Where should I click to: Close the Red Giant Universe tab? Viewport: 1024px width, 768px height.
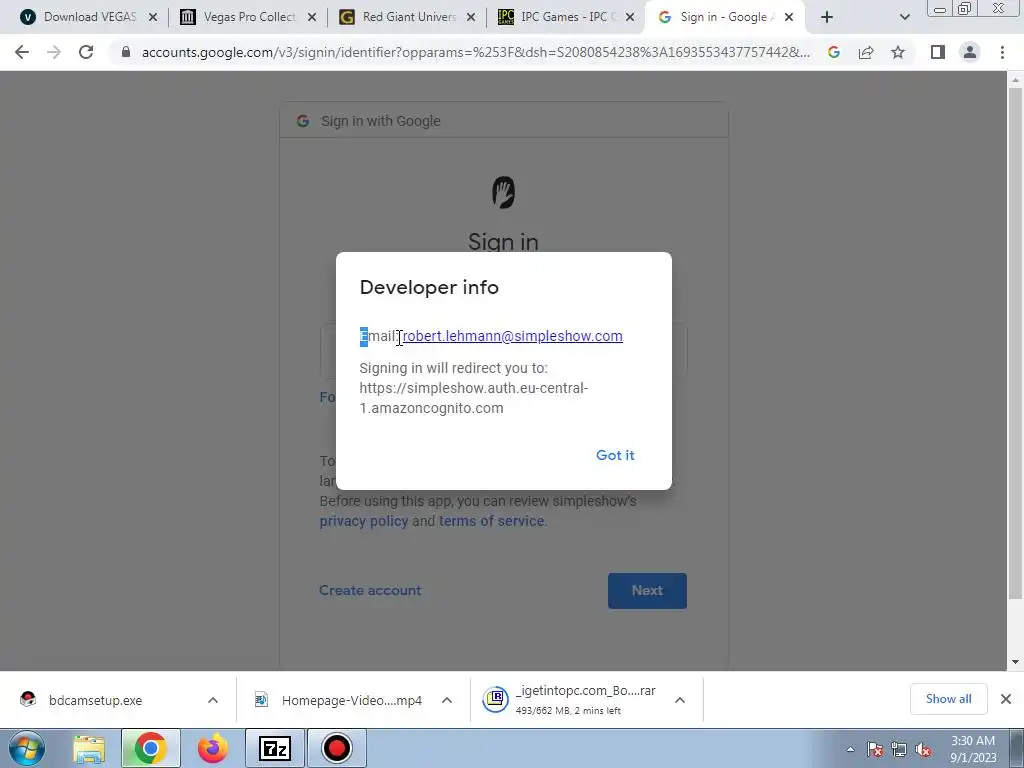tap(471, 18)
